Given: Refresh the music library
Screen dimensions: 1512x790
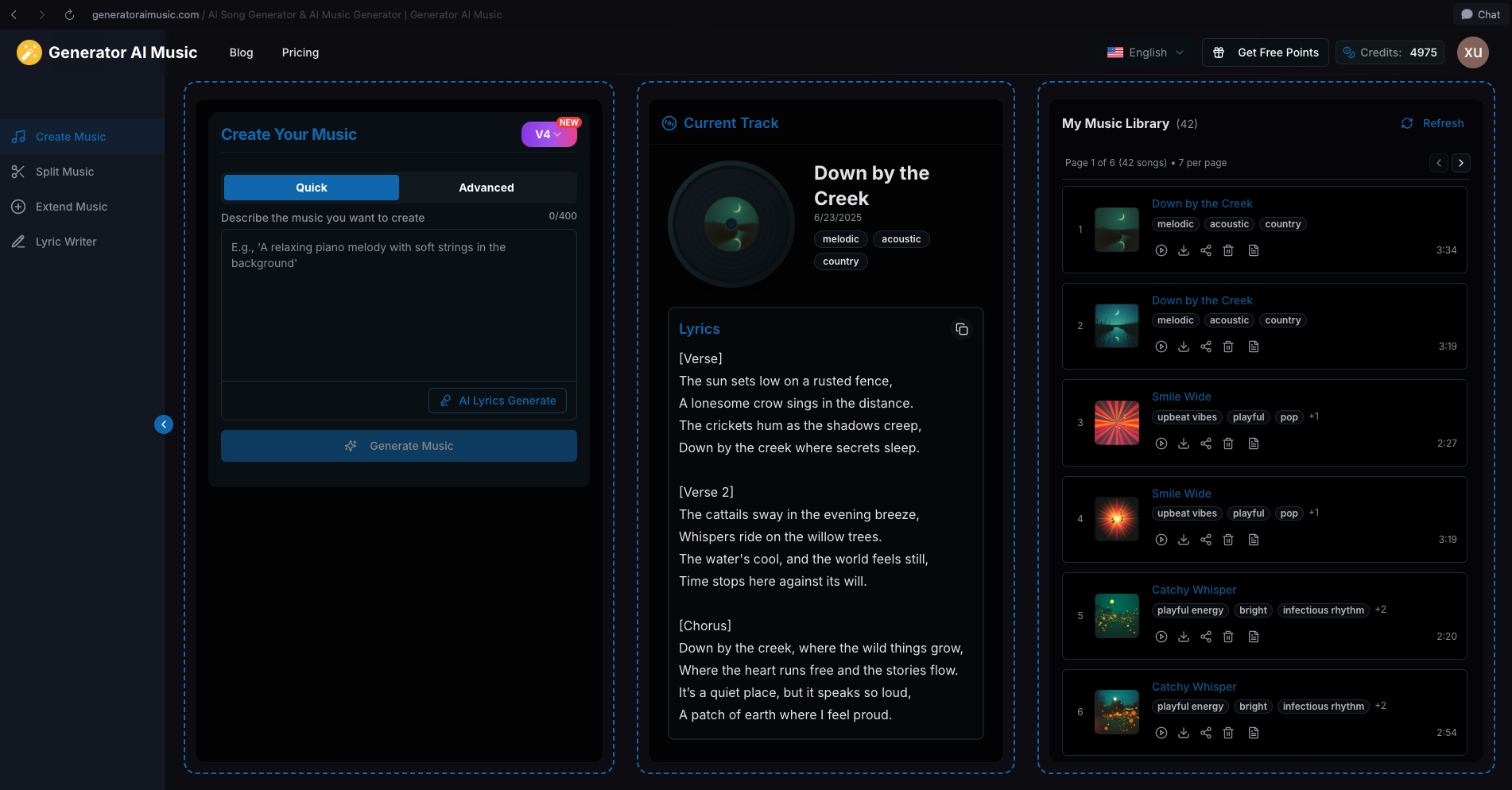Looking at the screenshot, I should click(1433, 123).
